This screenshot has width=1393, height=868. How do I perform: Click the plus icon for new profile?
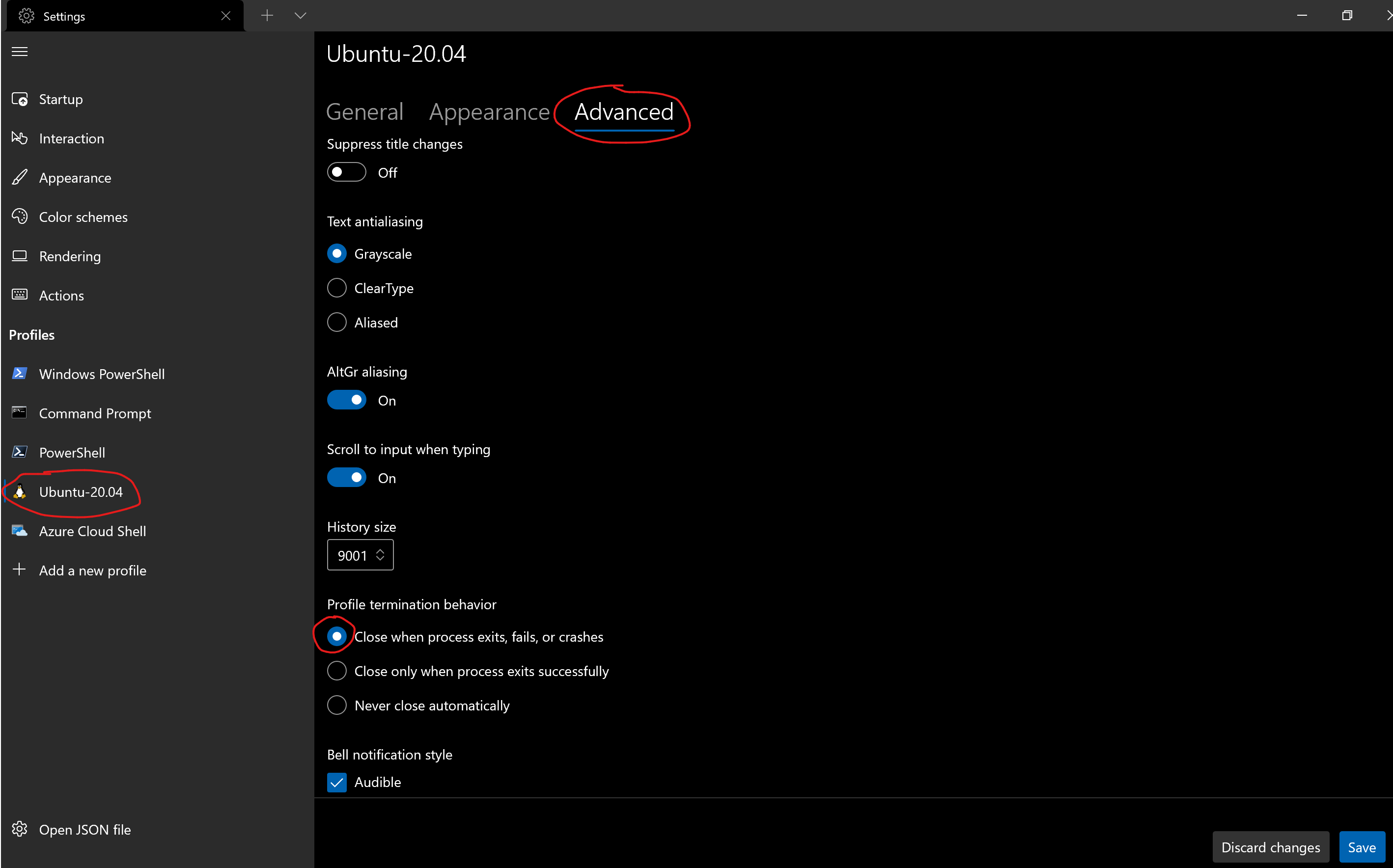[20, 570]
